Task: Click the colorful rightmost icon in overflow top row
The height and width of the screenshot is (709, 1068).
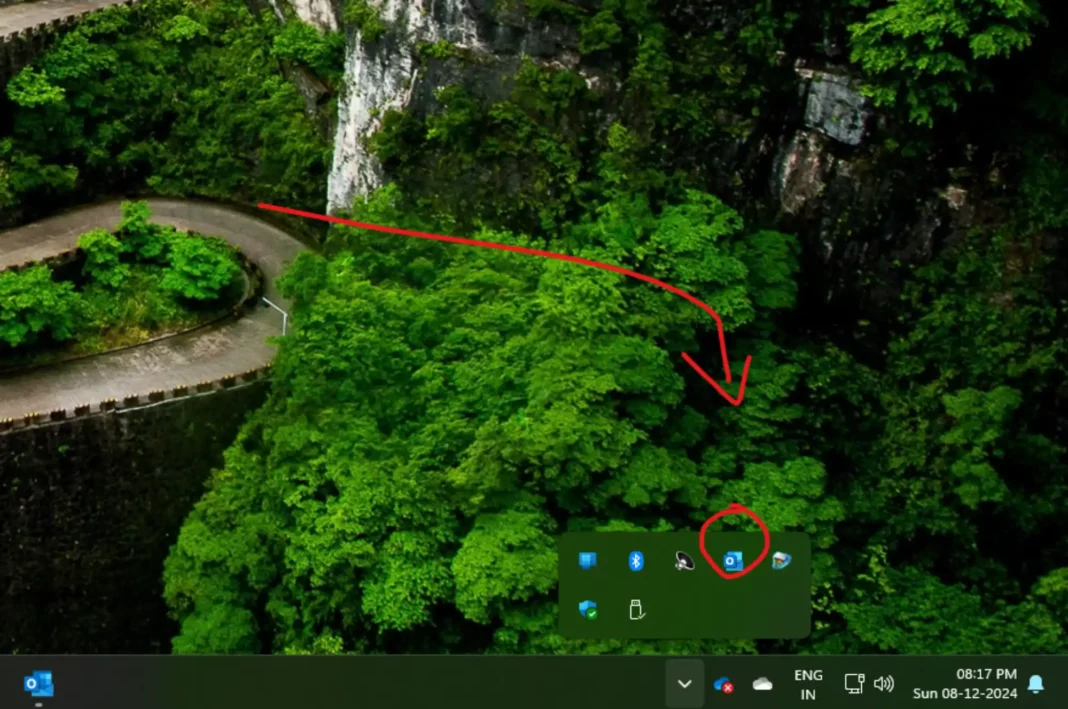Action: tap(781, 561)
